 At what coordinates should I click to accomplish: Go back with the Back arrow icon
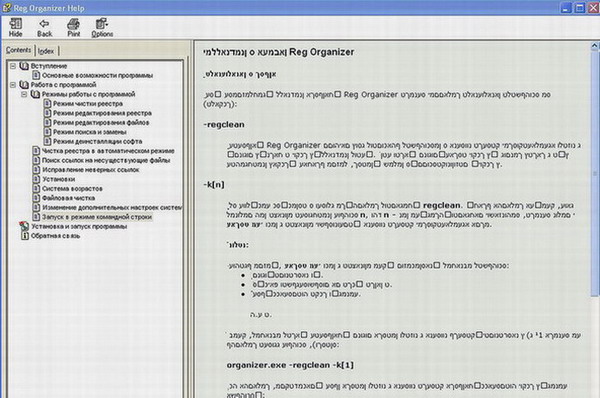[x=44, y=24]
